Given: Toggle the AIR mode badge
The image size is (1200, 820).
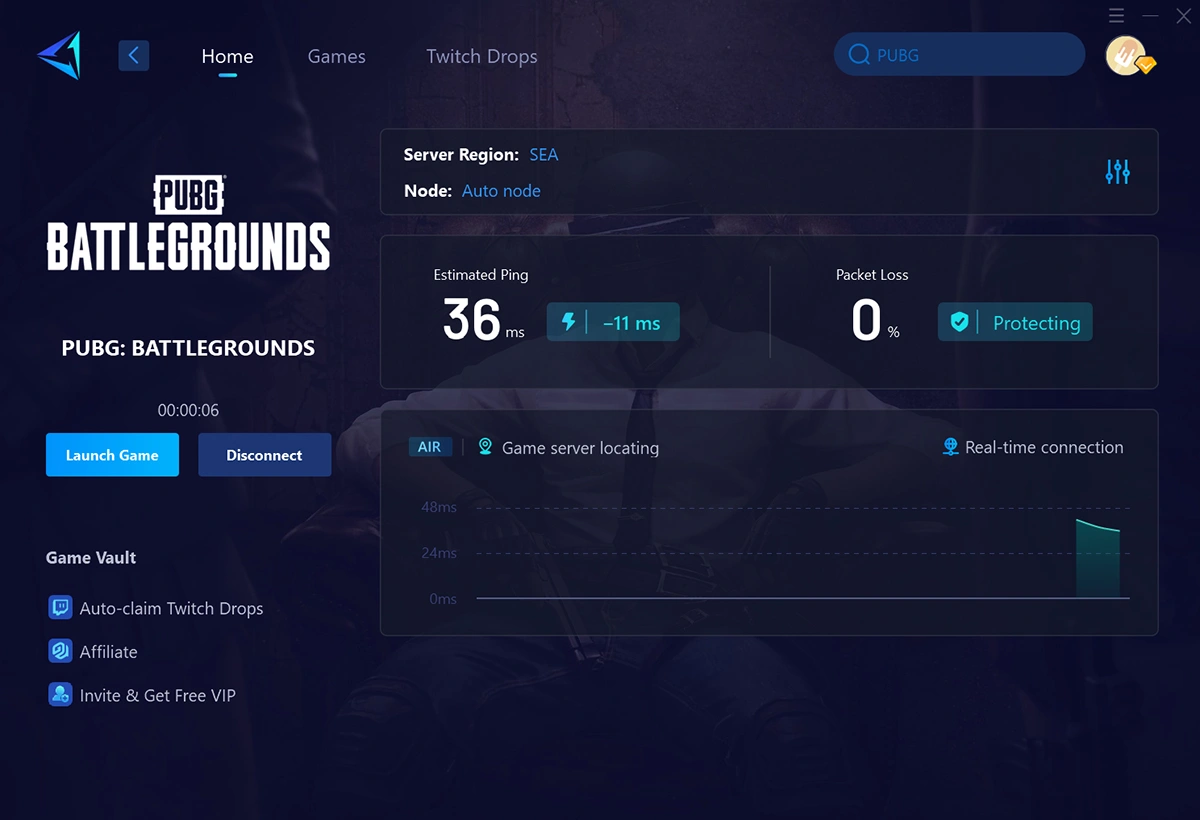Looking at the screenshot, I should [430, 447].
